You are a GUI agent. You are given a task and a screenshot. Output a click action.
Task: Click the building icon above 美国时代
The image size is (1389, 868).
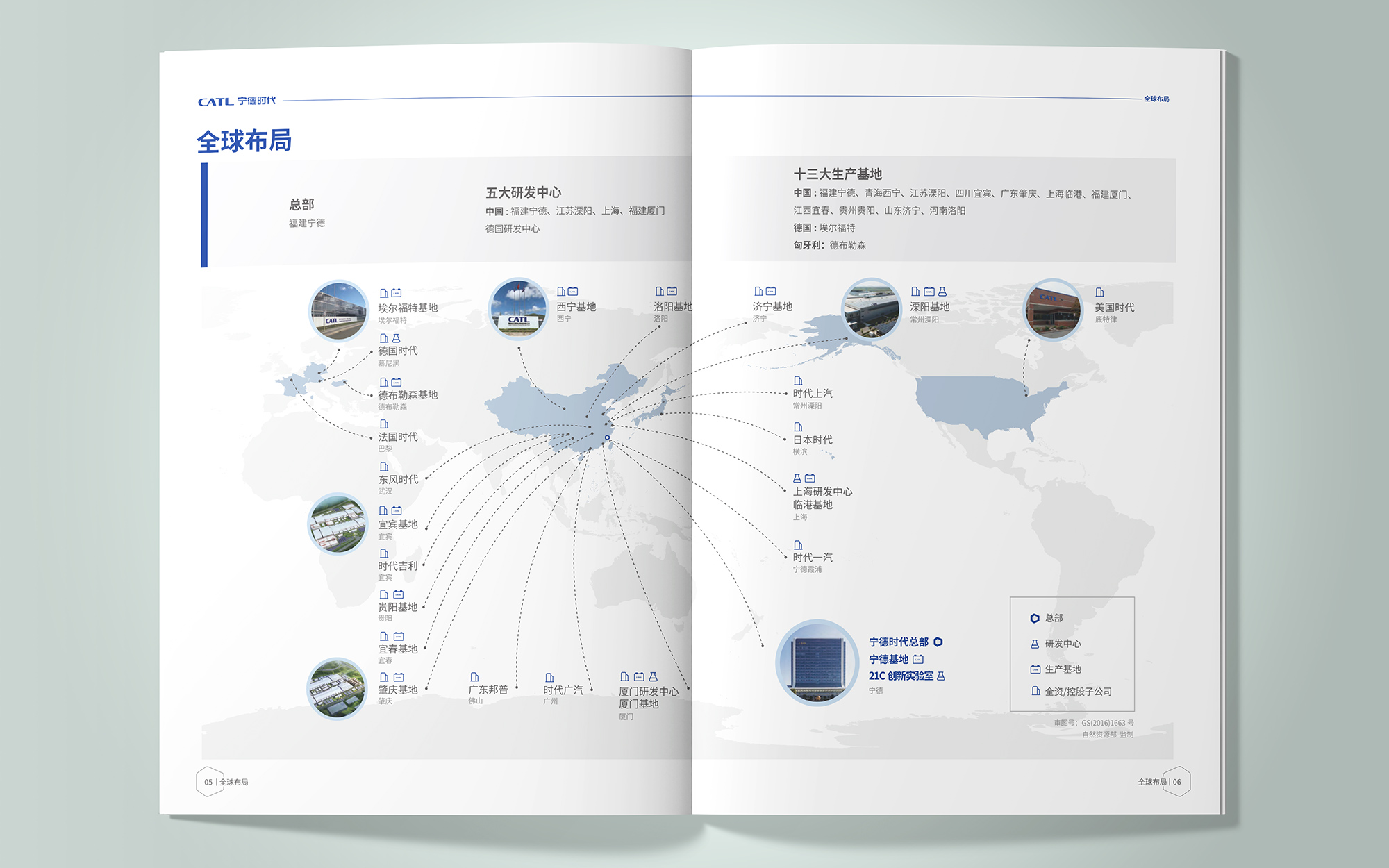point(1099,292)
